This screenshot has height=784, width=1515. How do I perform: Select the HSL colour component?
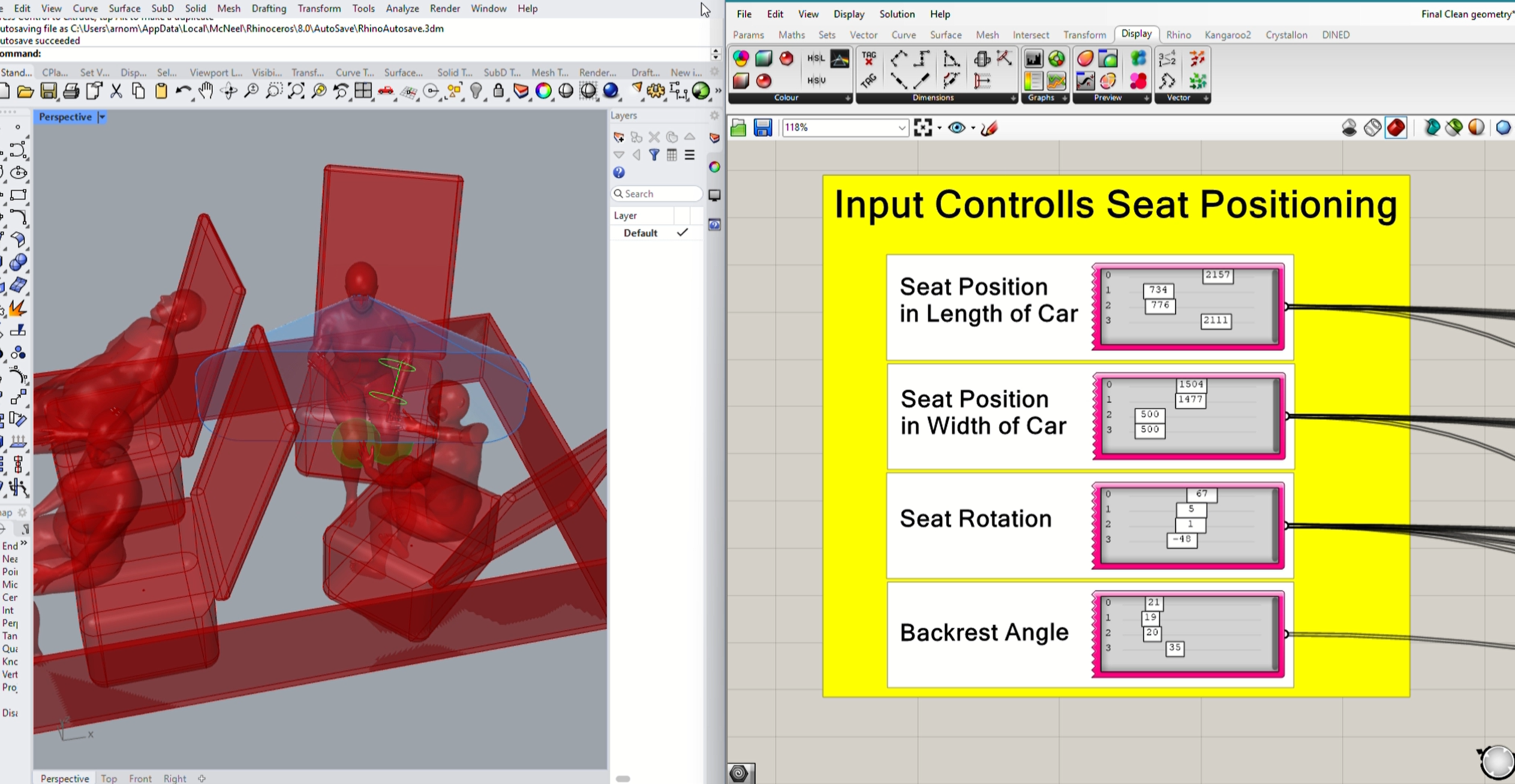pyautogui.click(x=816, y=58)
